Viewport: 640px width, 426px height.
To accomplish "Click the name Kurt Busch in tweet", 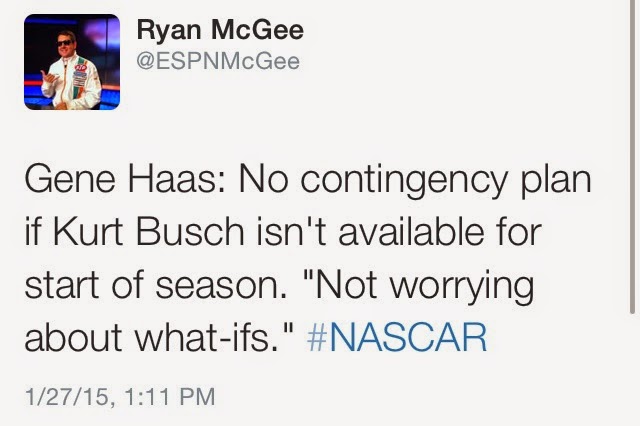I will coord(149,232).
